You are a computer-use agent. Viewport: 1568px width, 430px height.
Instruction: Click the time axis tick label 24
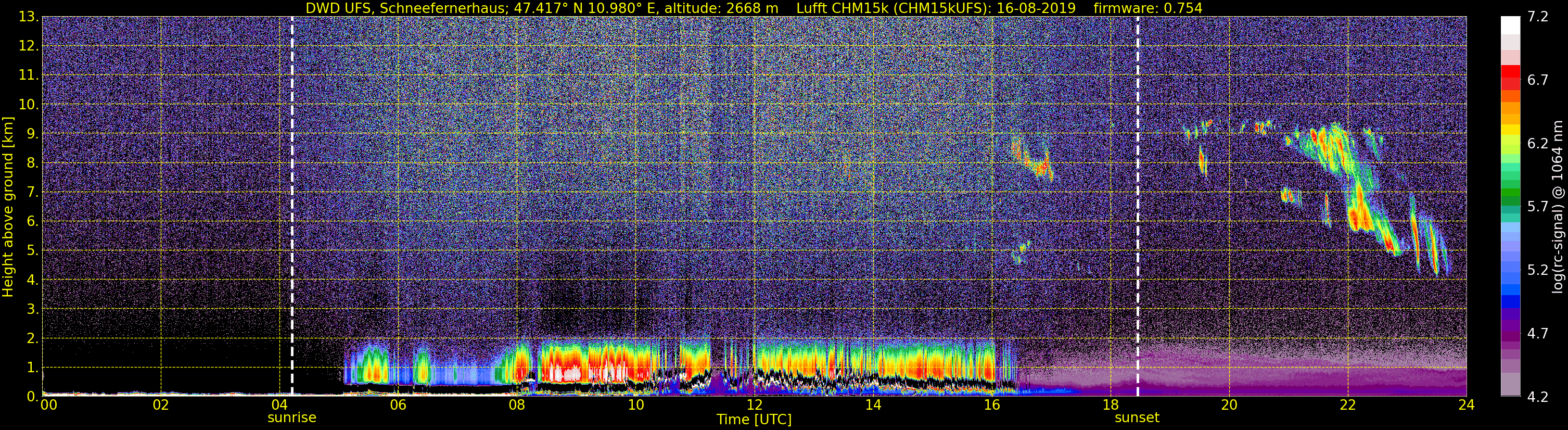[x=1467, y=405]
